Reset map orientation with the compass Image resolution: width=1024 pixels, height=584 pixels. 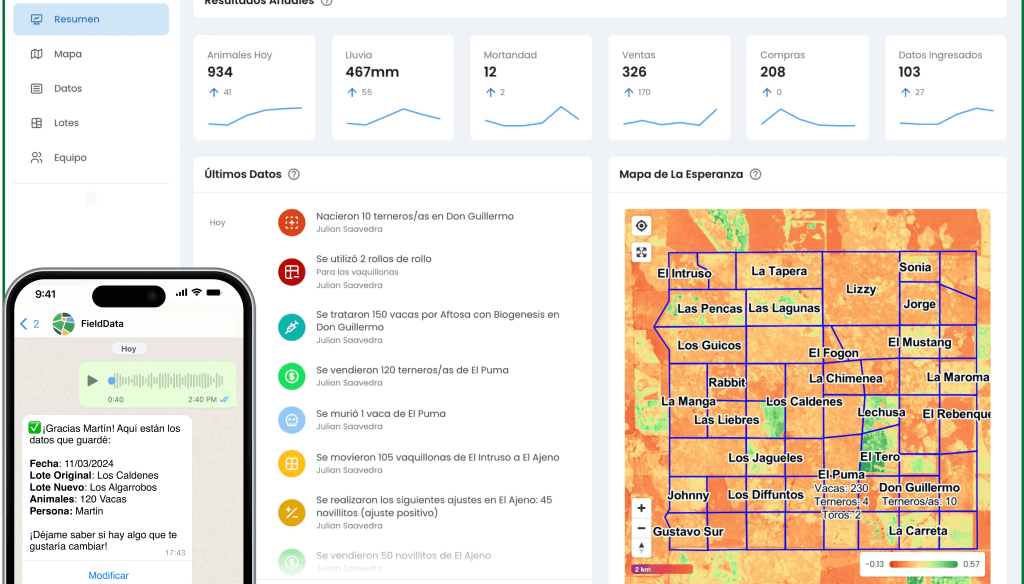click(641, 547)
